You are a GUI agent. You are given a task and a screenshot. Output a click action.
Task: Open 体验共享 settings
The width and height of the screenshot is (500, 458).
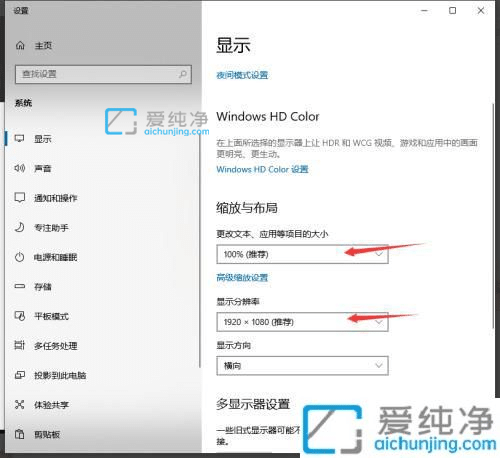point(51,405)
